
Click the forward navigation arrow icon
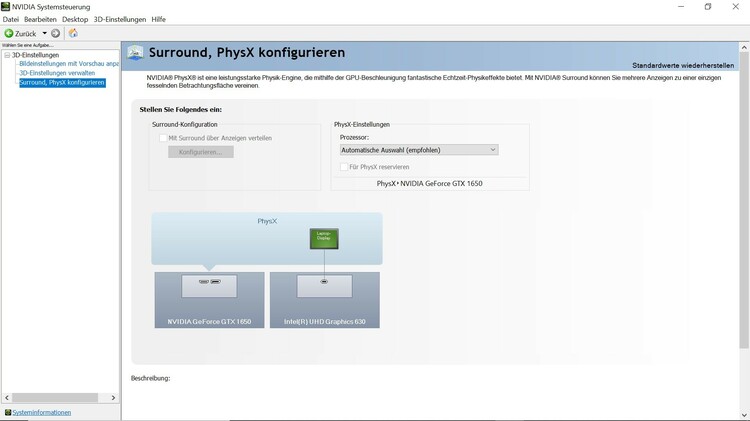pyautogui.click(x=55, y=33)
